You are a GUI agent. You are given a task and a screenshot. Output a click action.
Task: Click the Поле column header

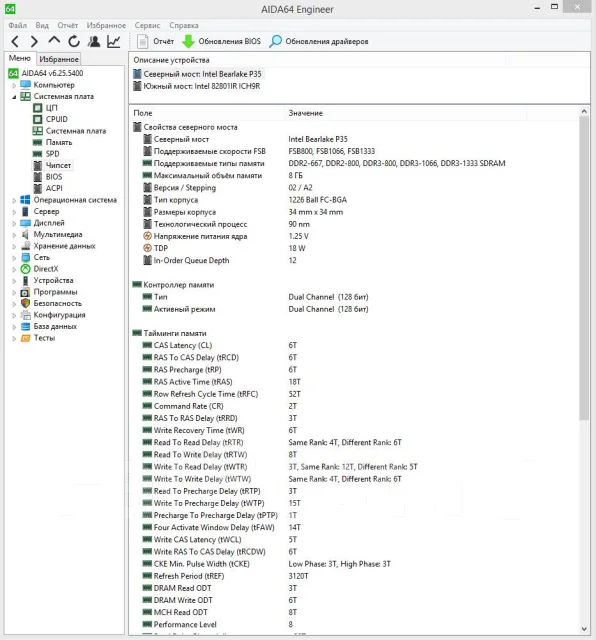pyautogui.click(x=207, y=113)
